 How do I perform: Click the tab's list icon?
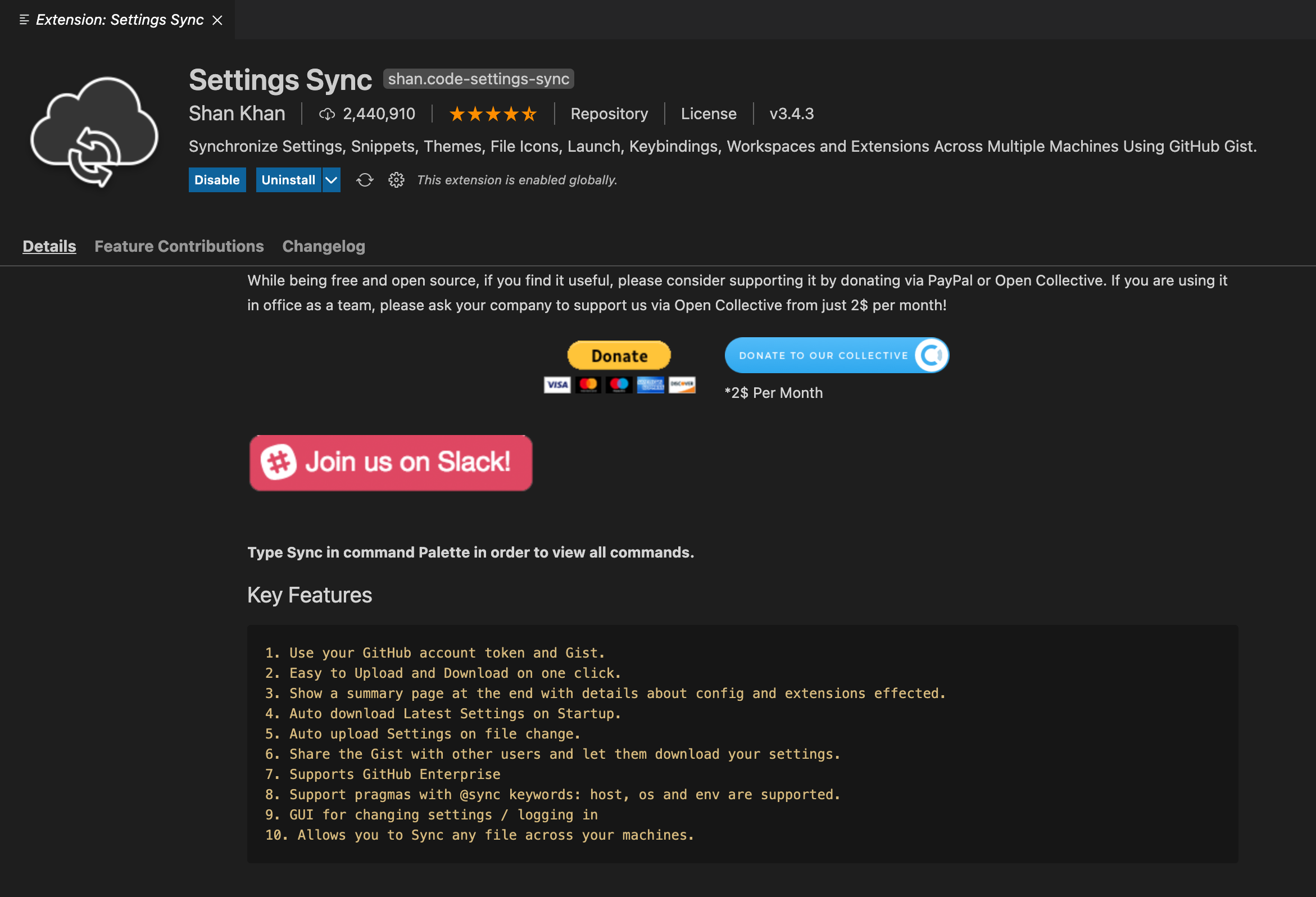pyautogui.click(x=24, y=20)
